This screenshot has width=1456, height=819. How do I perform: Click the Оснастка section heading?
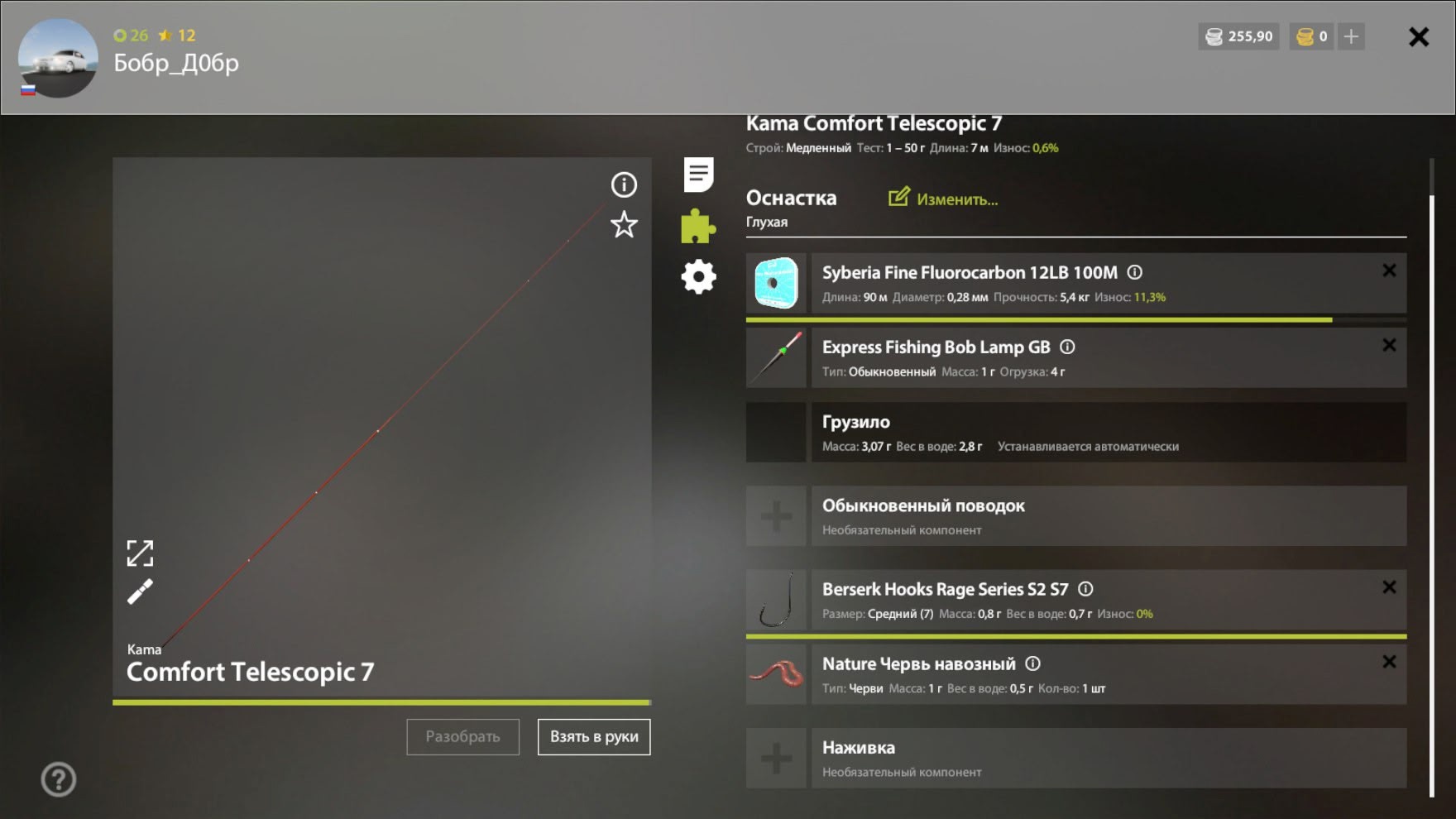pyautogui.click(x=791, y=198)
